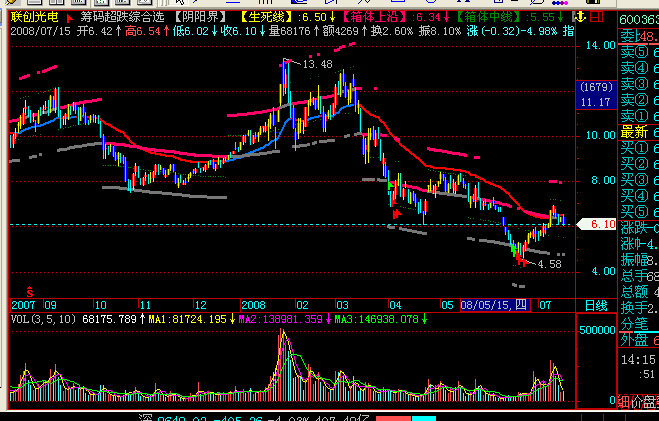Click the VOL(3,5,10) indicator title
Image resolution: width=659 pixels, height=421 pixels.
click(x=43, y=319)
